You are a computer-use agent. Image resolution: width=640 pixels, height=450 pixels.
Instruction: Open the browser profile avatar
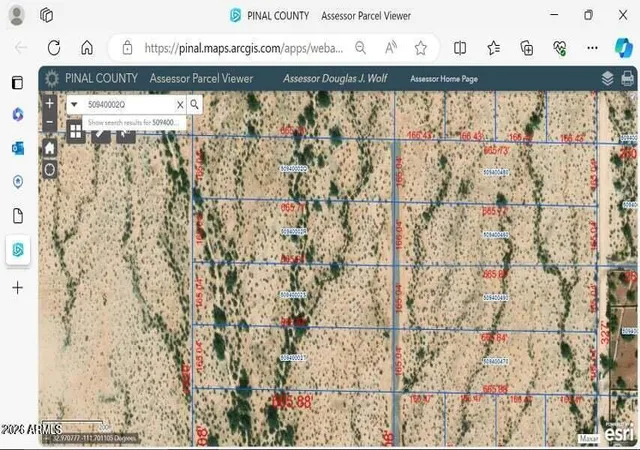click(x=17, y=16)
